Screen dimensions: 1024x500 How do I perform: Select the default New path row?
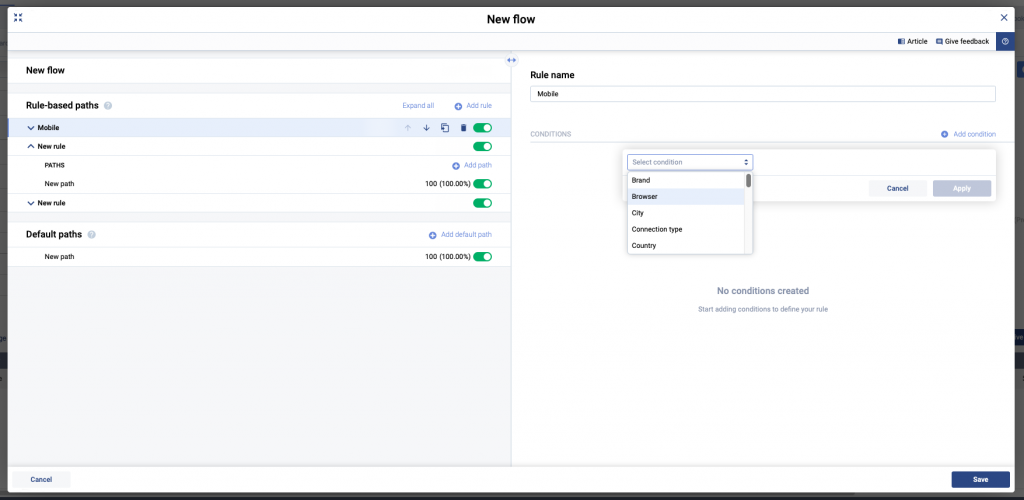pyautogui.click(x=259, y=257)
